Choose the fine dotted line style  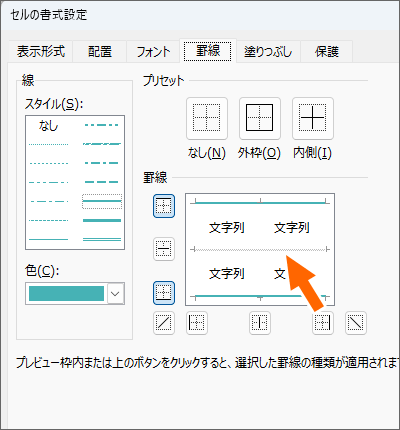49,144
